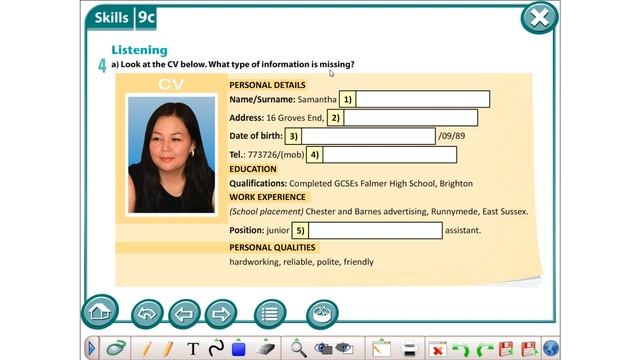Click the eye with white screen icon

pyautogui.click(x=344, y=348)
